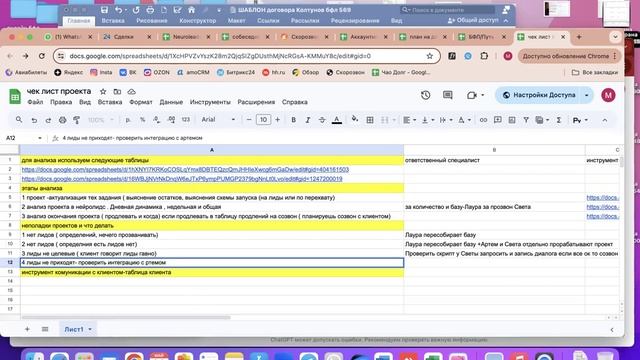Click the search menus magnifier icon
This screenshot has height=360, width=640.
[x=19, y=120]
